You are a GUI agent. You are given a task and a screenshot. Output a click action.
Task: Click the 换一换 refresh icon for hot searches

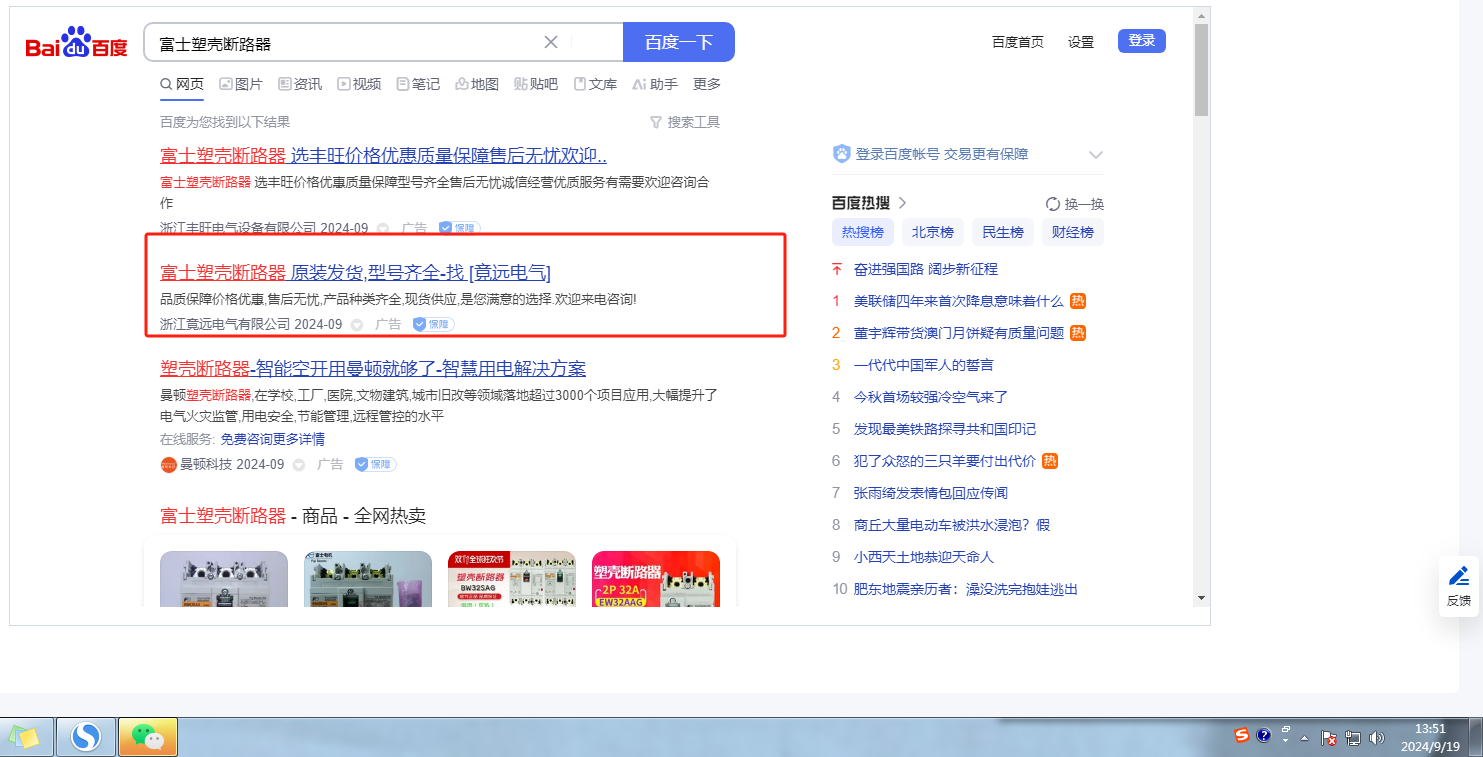tap(1052, 204)
